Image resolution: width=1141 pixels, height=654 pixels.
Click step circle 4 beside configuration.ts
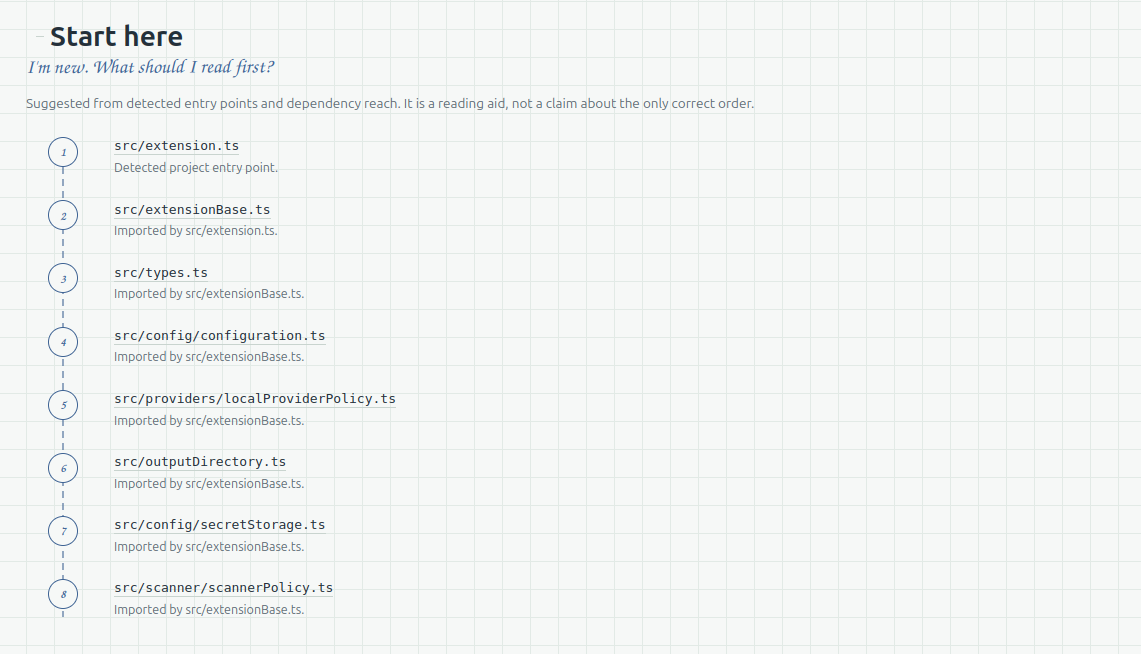[x=63, y=342]
